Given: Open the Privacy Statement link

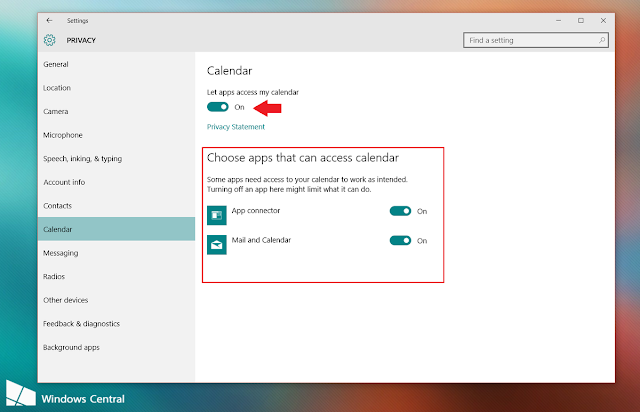Looking at the screenshot, I should [x=236, y=127].
